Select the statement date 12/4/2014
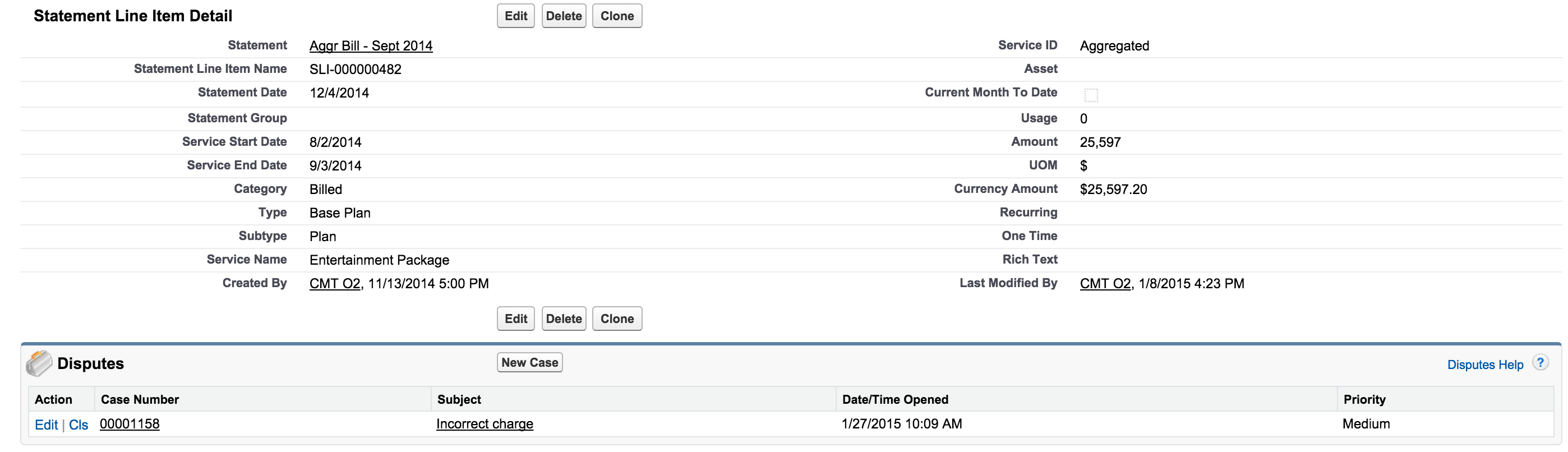Image resolution: width=1568 pixels, height=452 pixels. point(339,93)
